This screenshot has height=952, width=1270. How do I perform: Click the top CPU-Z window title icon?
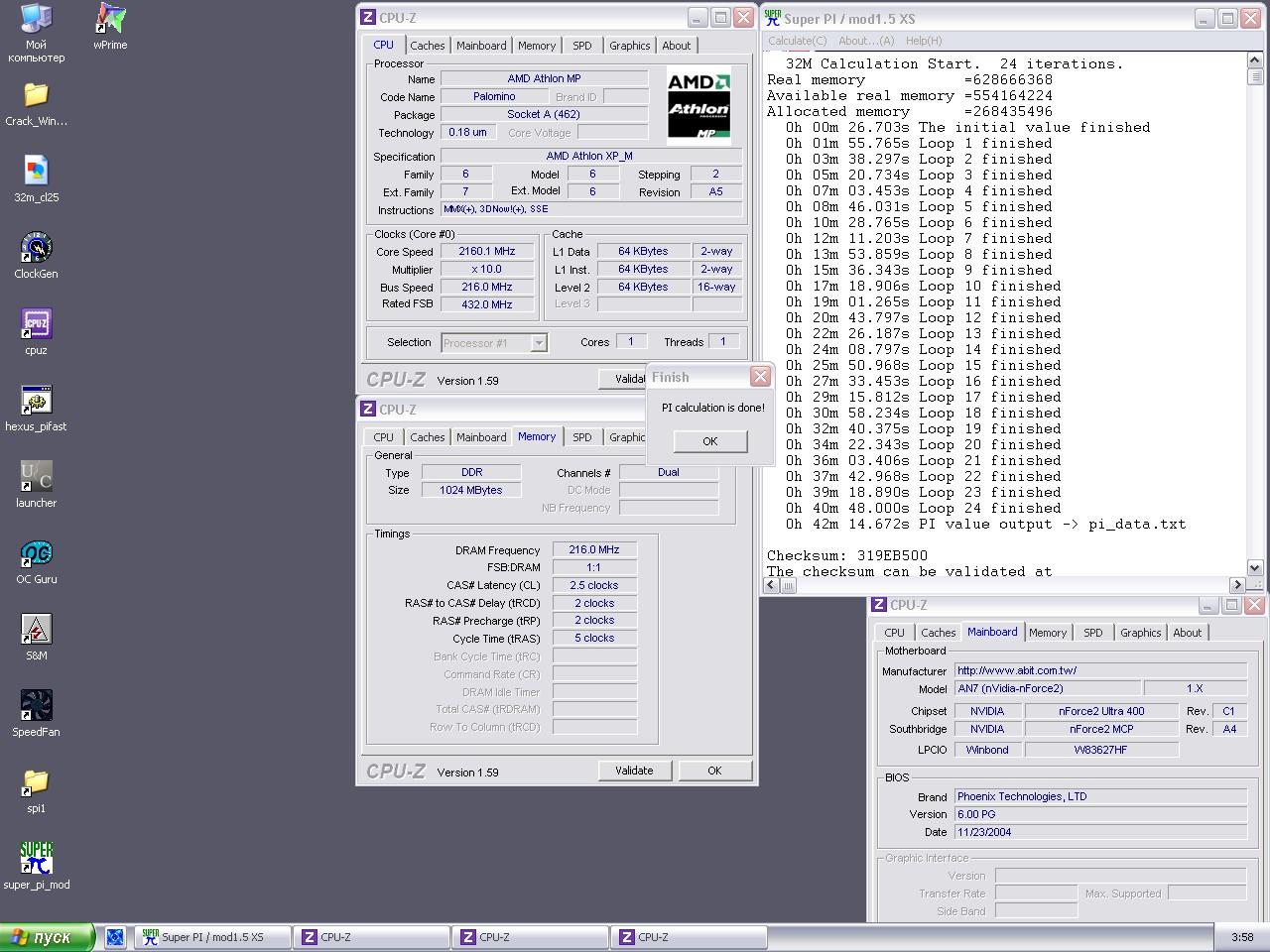click(368, 18)
